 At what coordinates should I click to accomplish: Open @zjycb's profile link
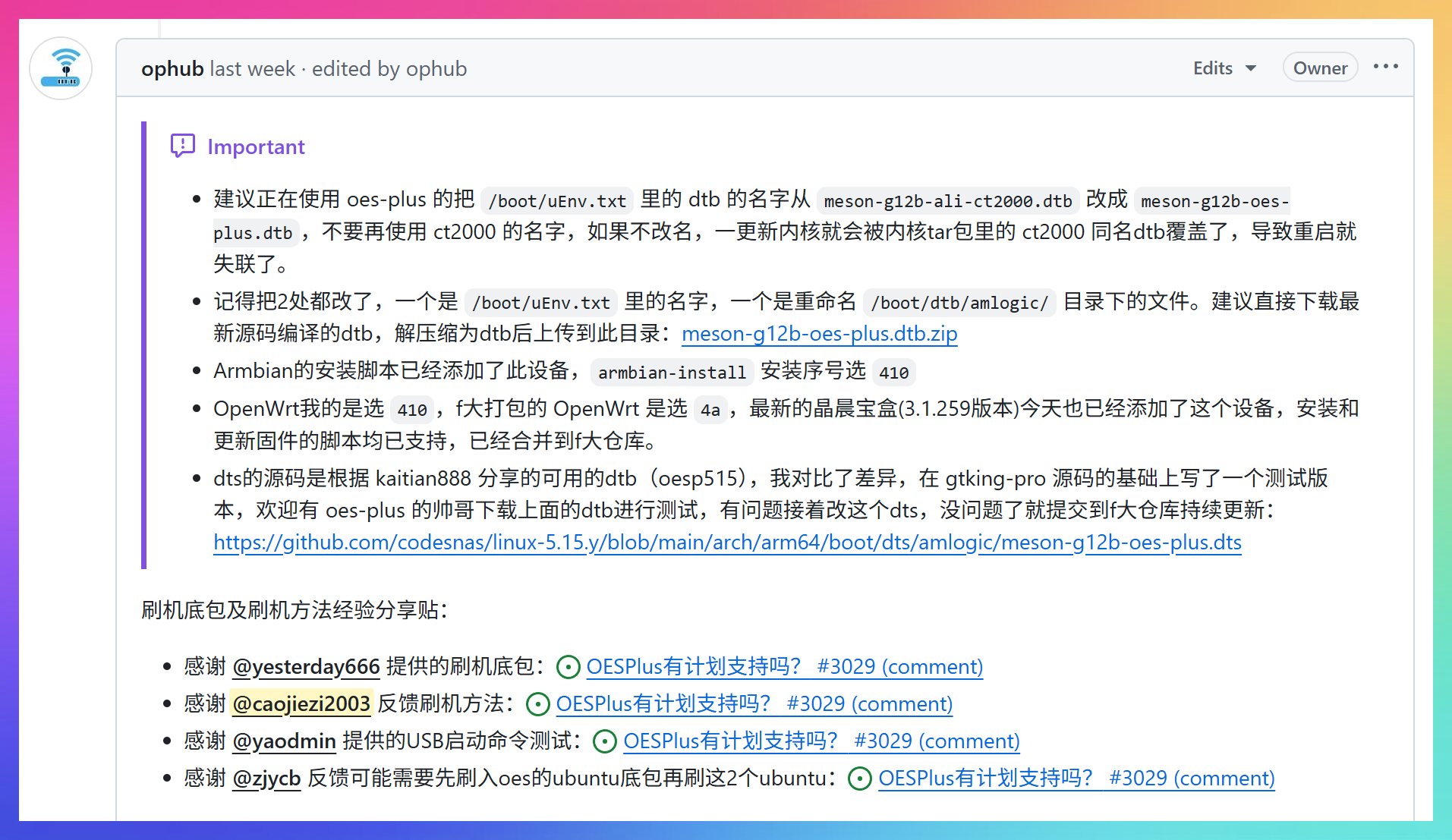click(x=266, y=778)
